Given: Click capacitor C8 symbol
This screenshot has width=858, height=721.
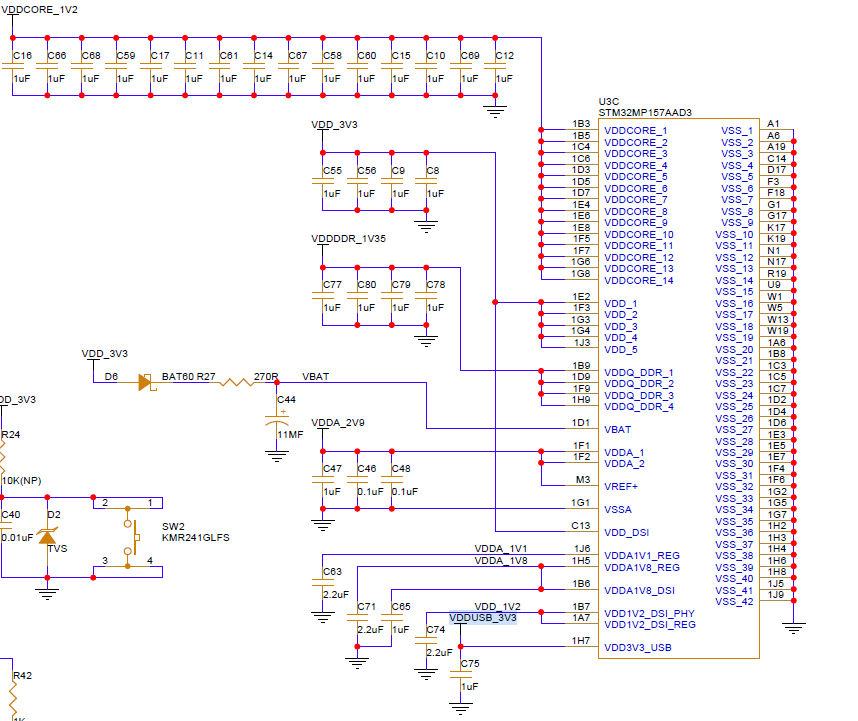Looking at the screenshot, I should (426, 181).
